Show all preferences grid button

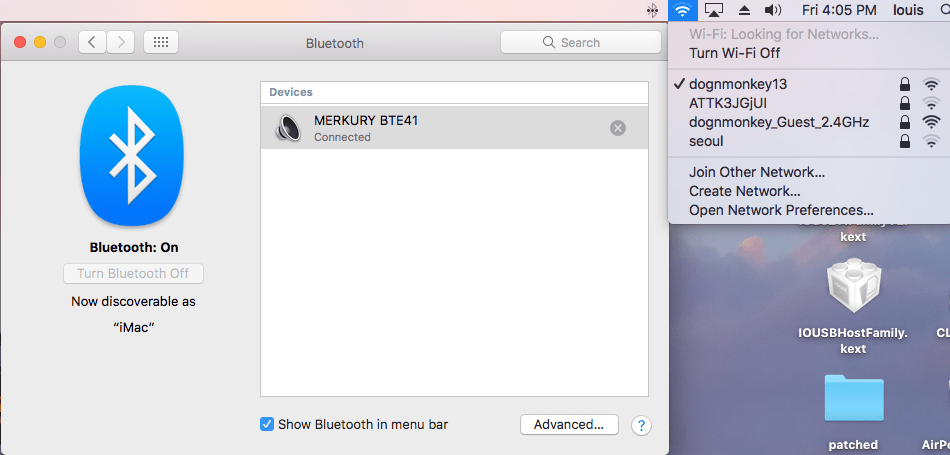pyautogui.click(x=161, y=42)
